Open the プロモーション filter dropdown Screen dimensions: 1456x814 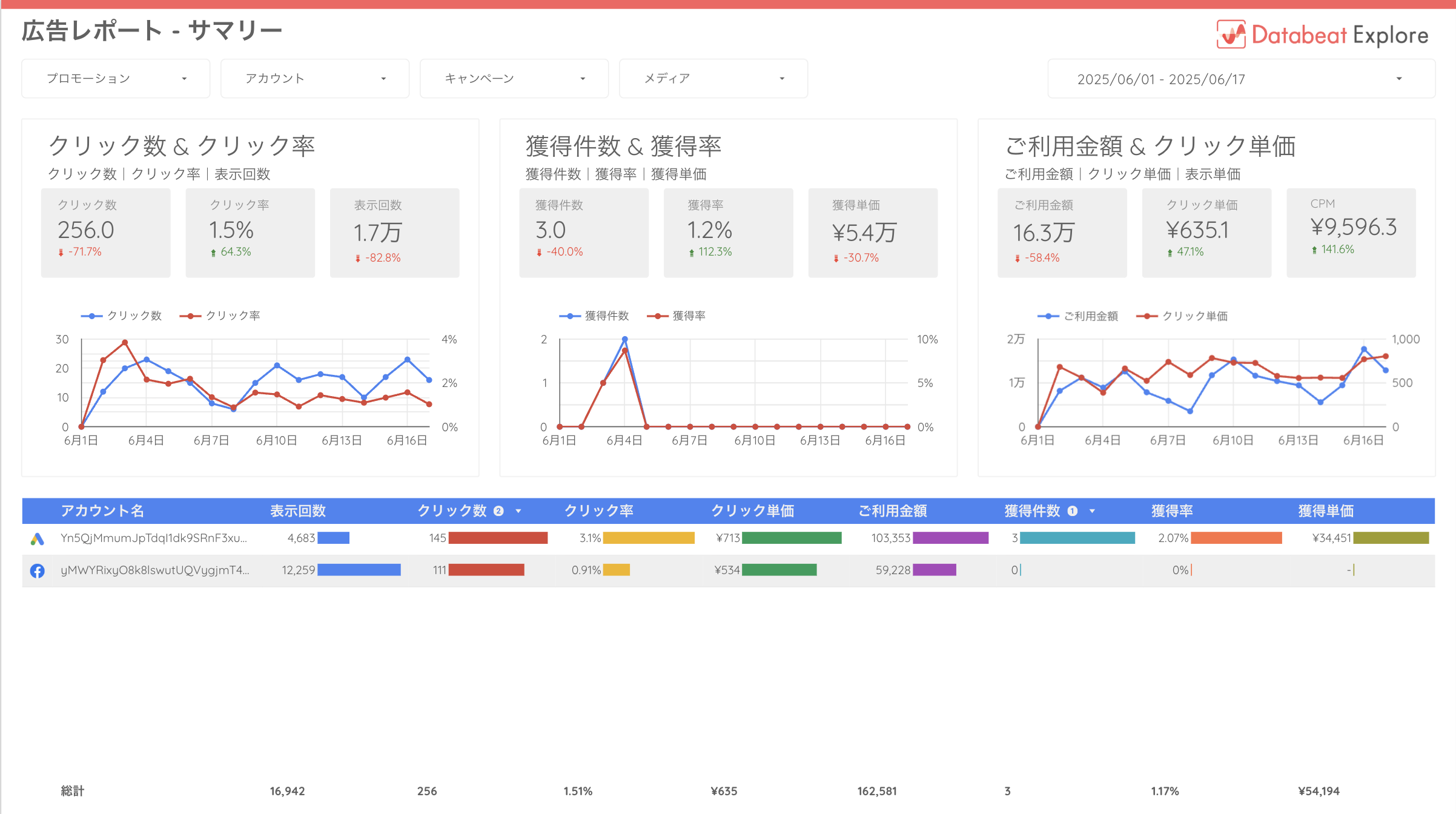tap(116, 79)
